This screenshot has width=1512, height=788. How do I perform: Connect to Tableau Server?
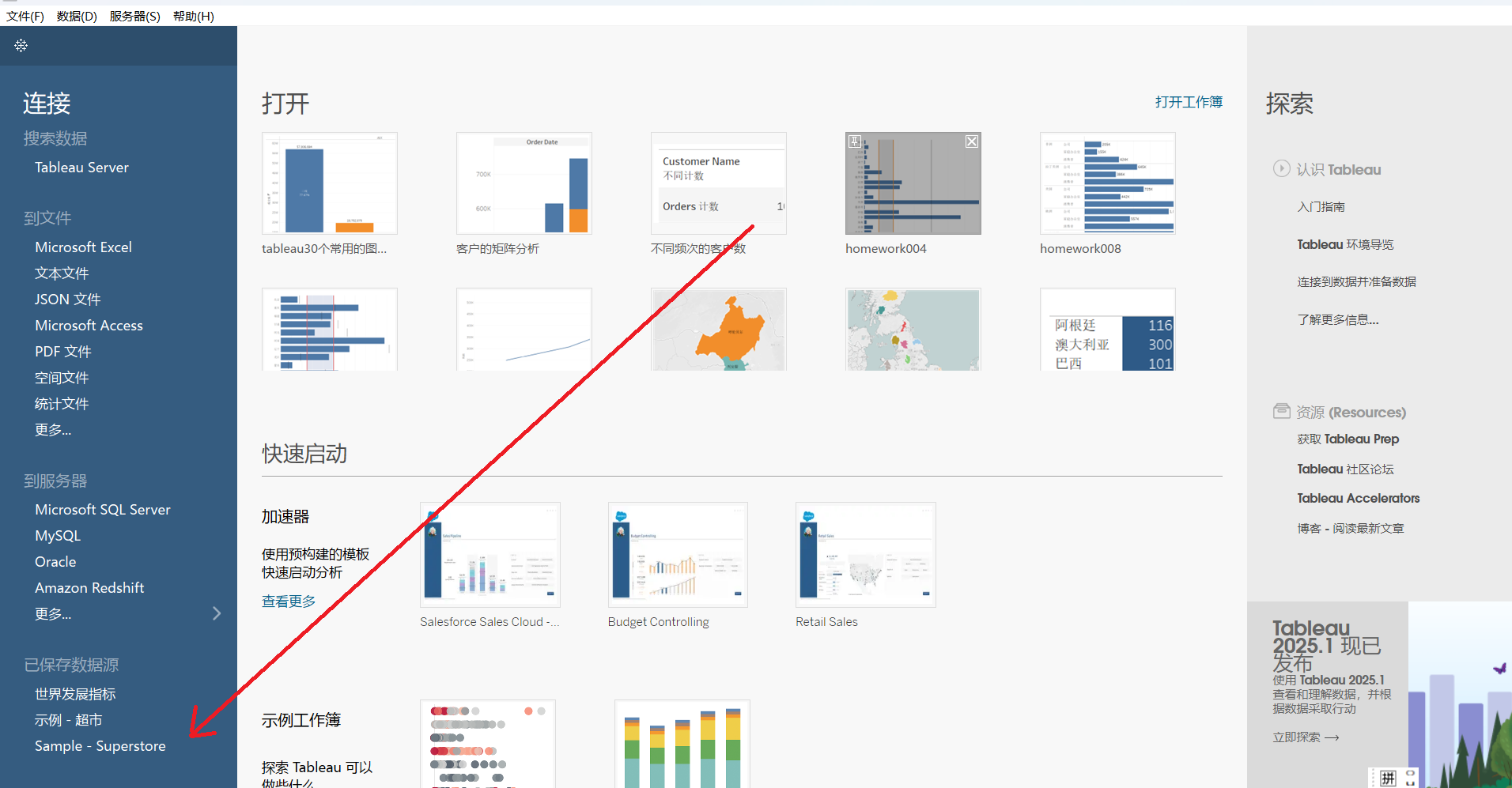[x=81, y=168]
